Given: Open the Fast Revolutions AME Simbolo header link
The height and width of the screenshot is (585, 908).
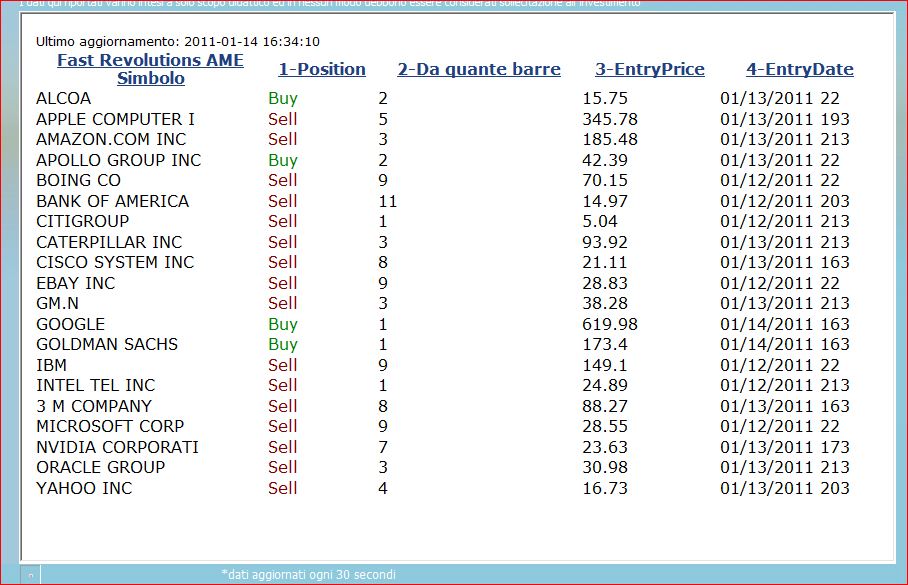Looking at the screenshot, I should [151, 69].
